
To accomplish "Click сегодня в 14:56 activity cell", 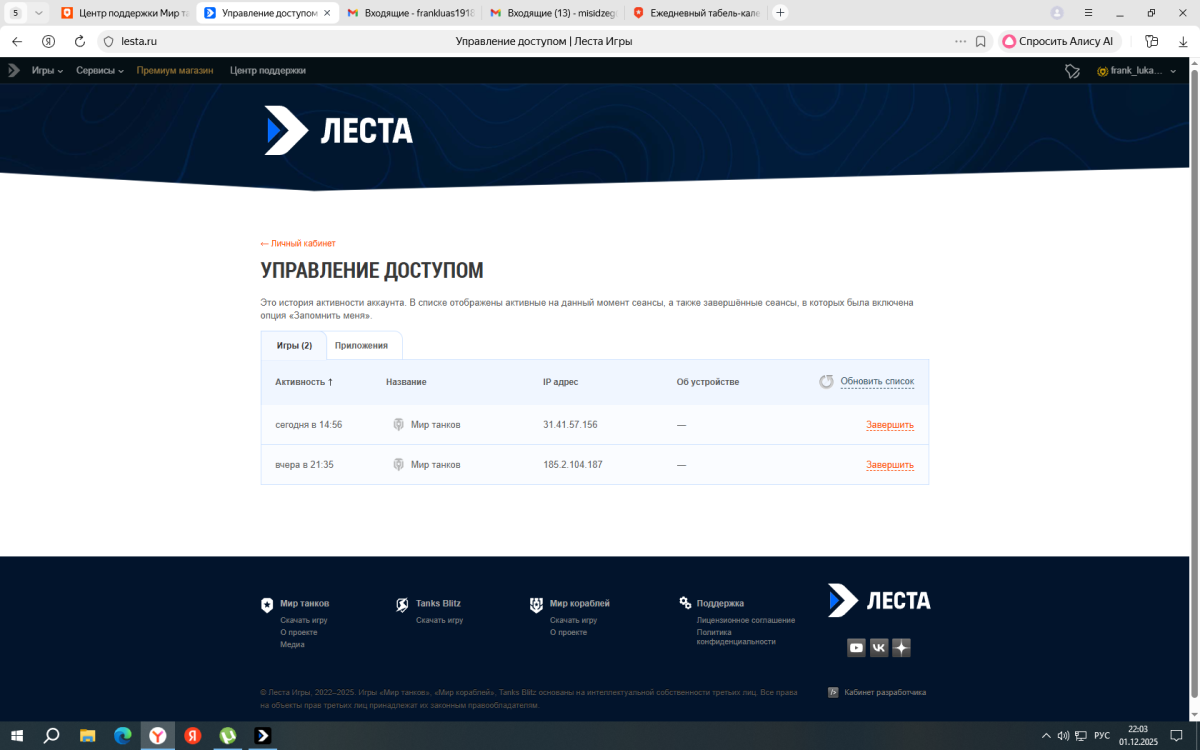I will click(x=309, y=425).
